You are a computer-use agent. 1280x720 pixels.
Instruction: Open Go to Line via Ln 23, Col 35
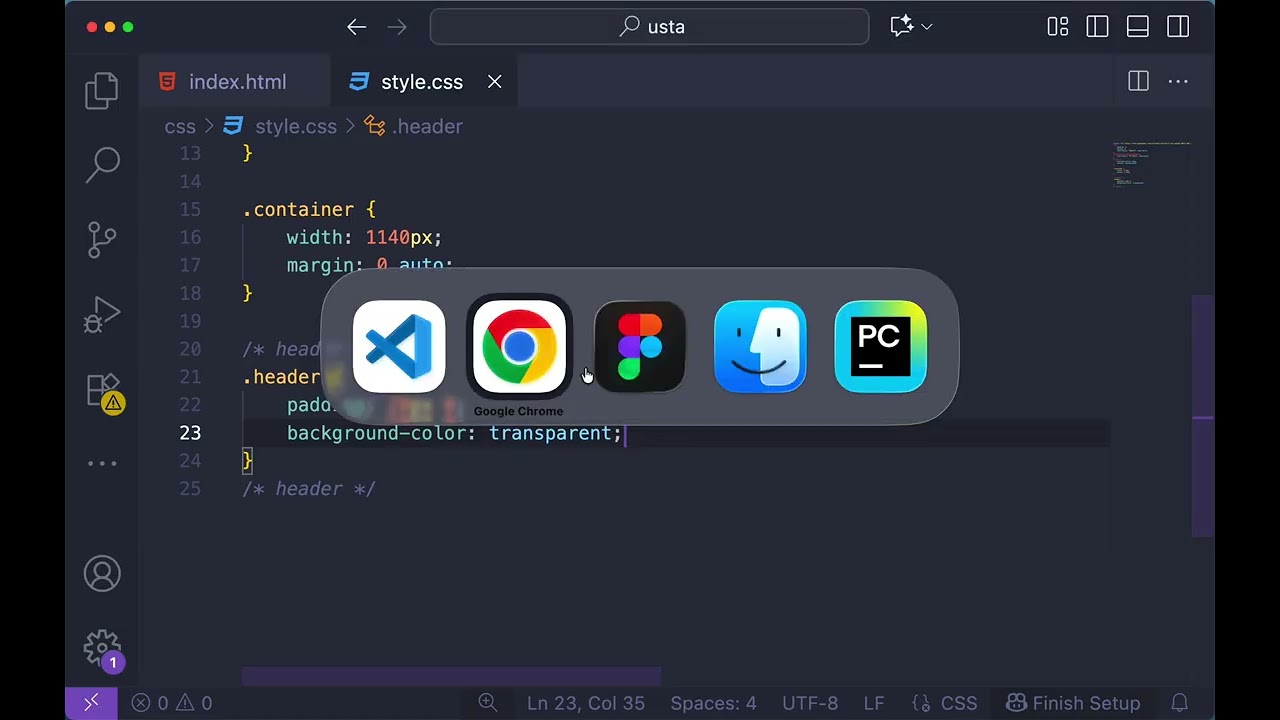[x=586, y=703]
